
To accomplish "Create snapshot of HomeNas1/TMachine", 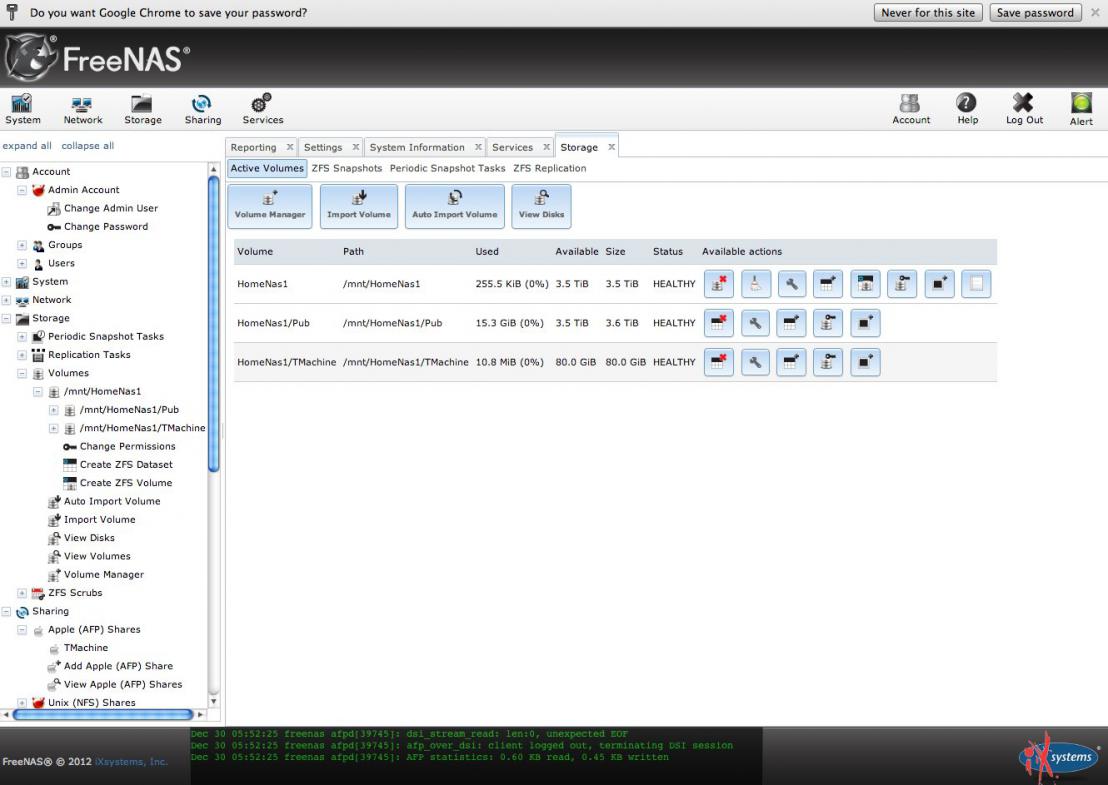I will click(865, 362).
